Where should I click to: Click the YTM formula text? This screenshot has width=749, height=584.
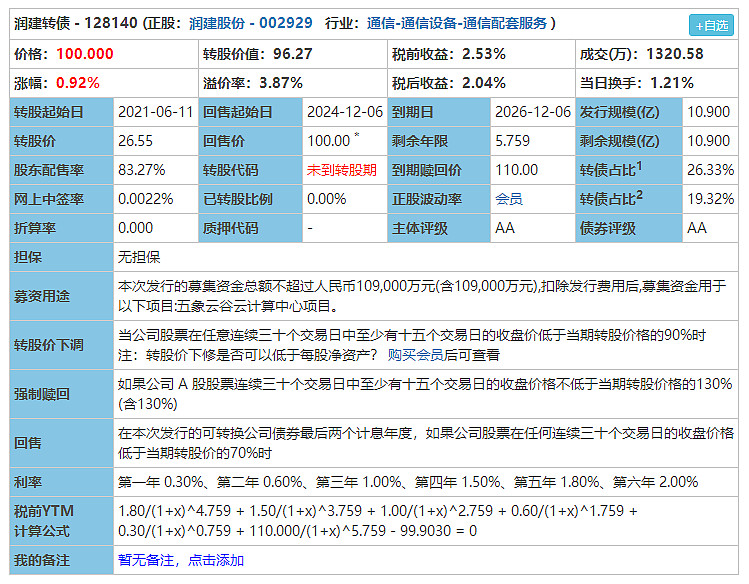pos(378,520)
